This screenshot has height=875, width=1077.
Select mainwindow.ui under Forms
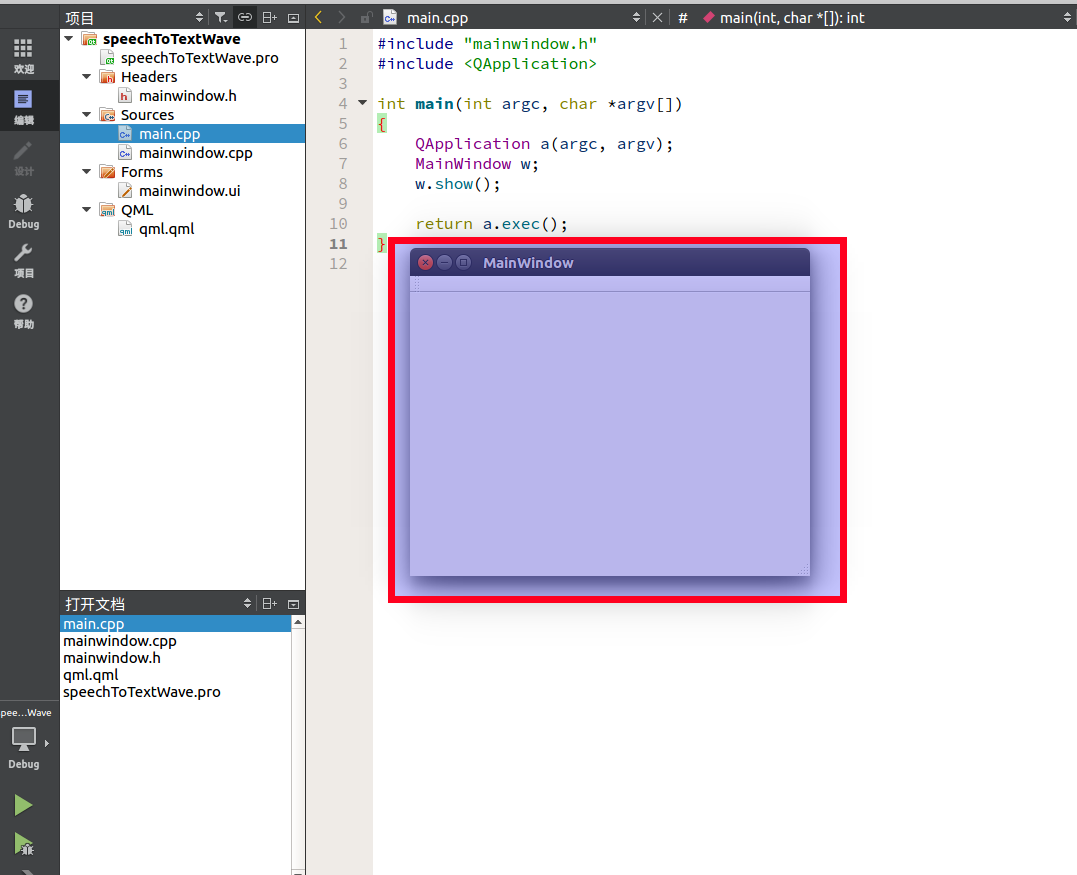tap(189, 191)
